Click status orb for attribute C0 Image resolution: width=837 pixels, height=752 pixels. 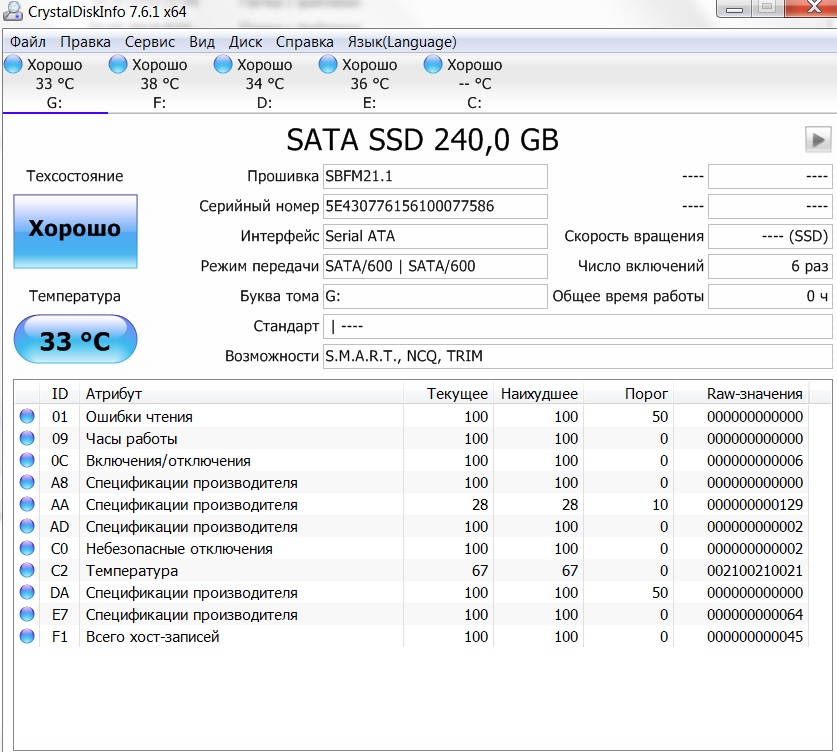pyautogui.click(x=27, y=548)
